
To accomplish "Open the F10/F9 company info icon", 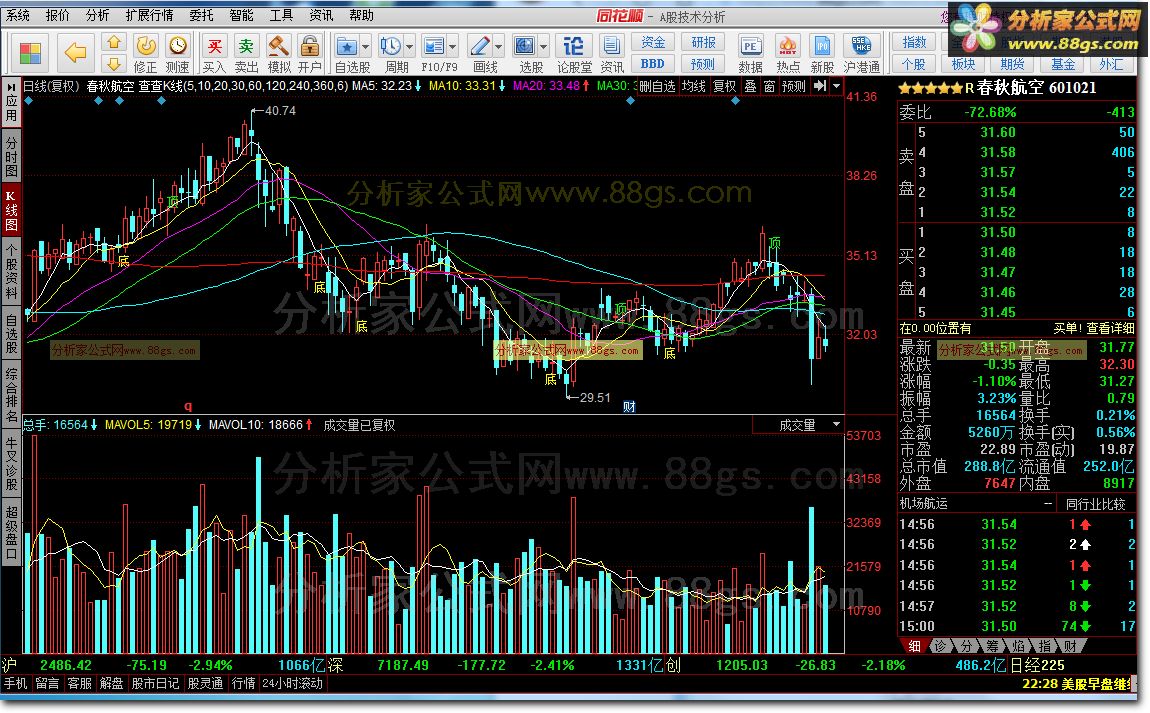I will pyautogui.click(x=434, y=47).
